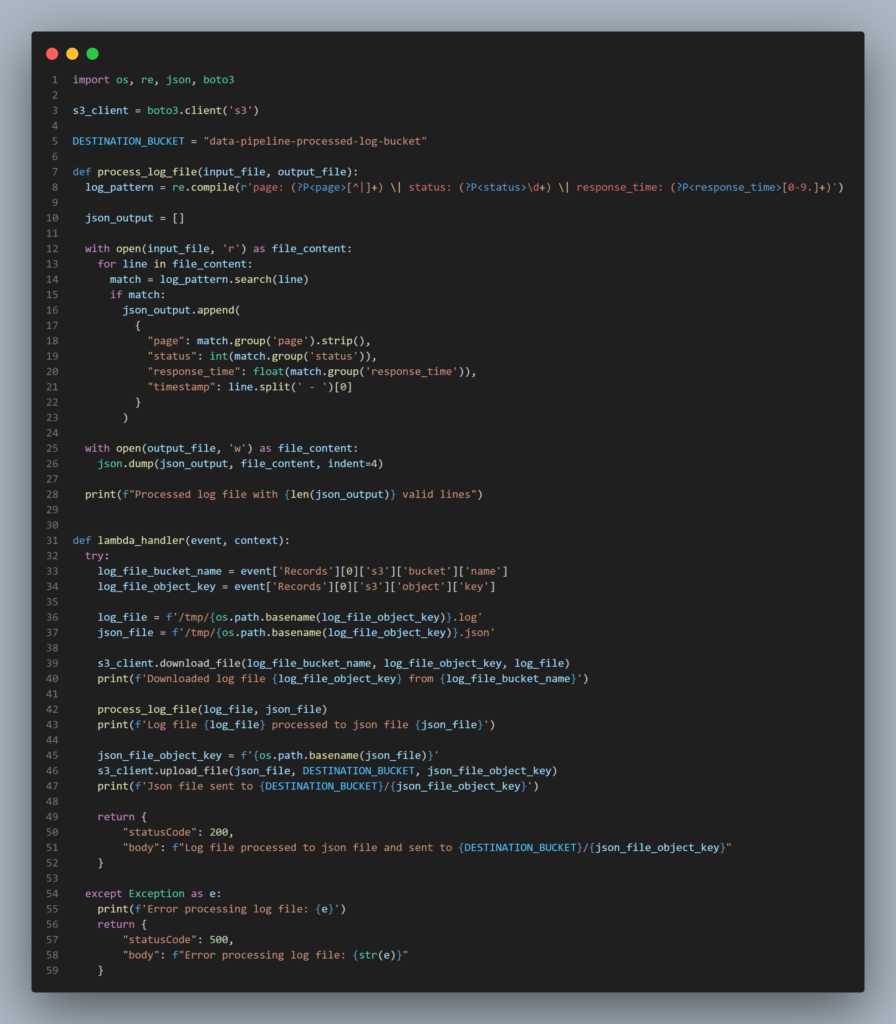Click the "s3_client.download_file(" call line

point(334,663)
